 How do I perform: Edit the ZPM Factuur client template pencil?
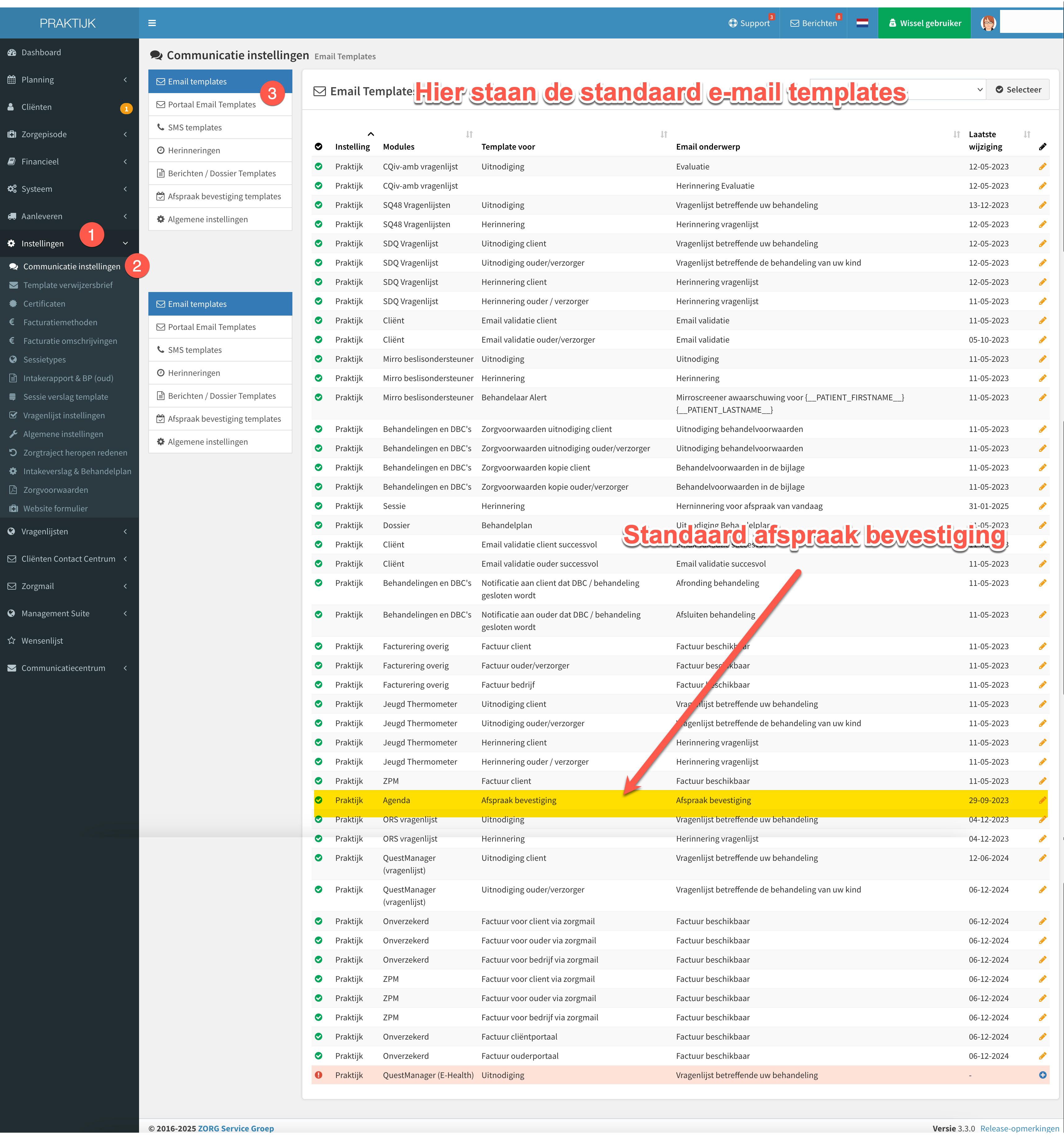[x=1042, y=781]
